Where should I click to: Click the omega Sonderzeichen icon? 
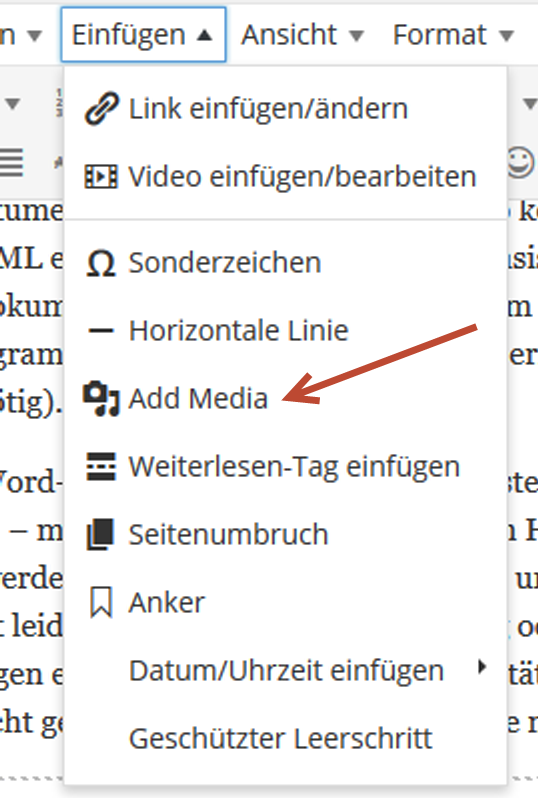pos(101,263)
